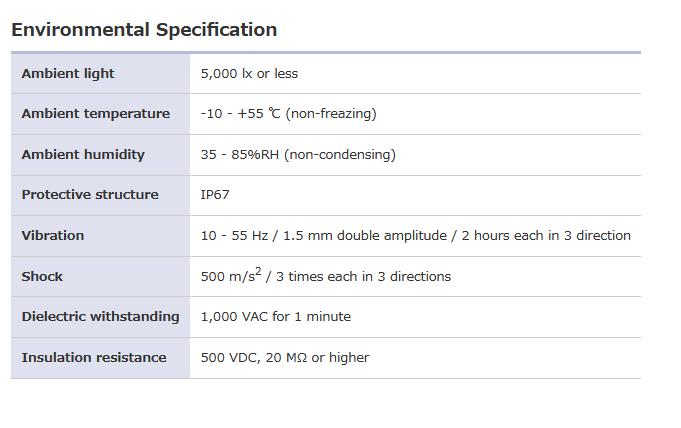Viewport: 681px width, 428px height.
Task: Click the non-freezing note text
Action: pyautogui.click(x=331, y=114)
